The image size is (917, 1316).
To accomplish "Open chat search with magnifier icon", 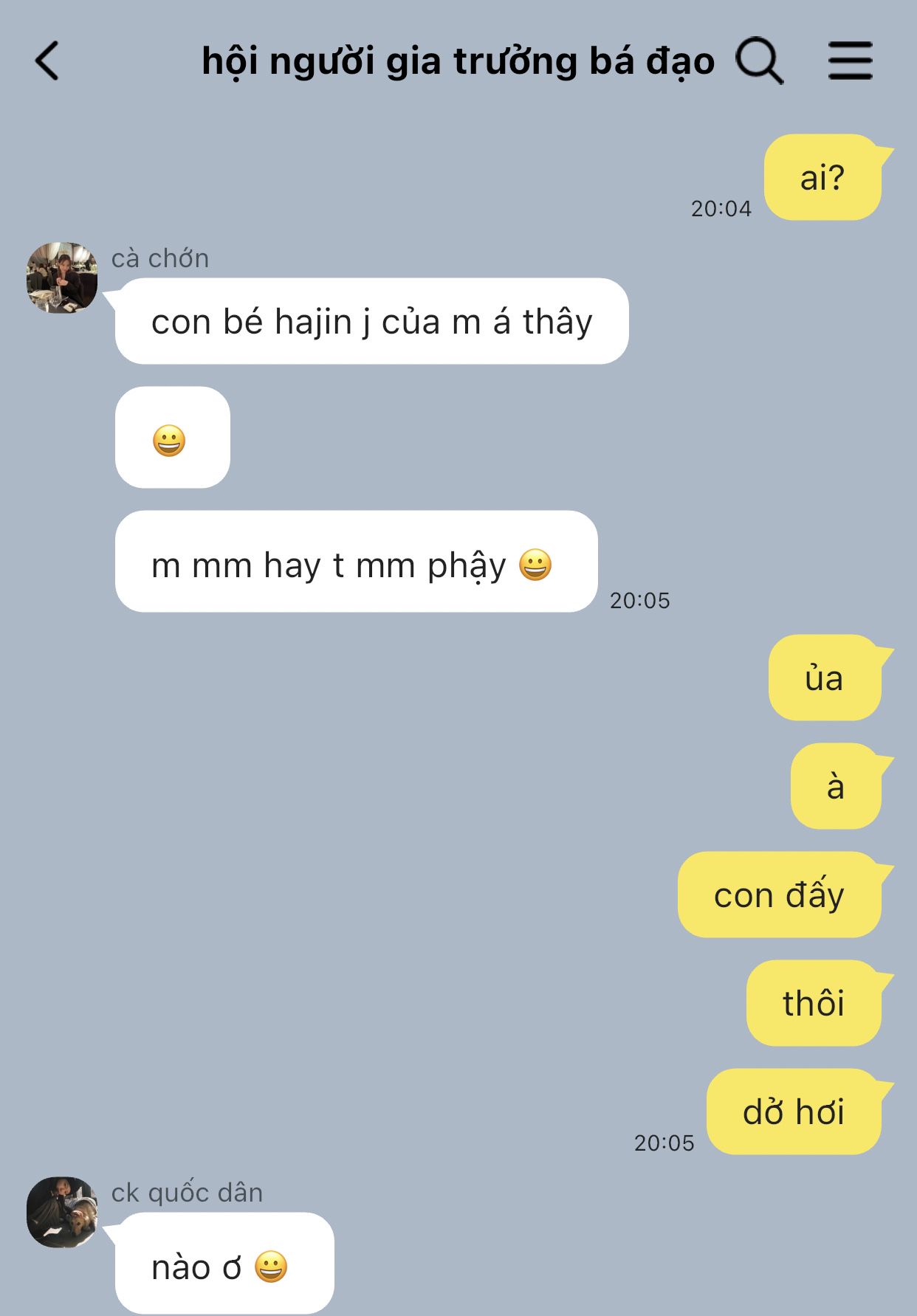I will point(759,61).
